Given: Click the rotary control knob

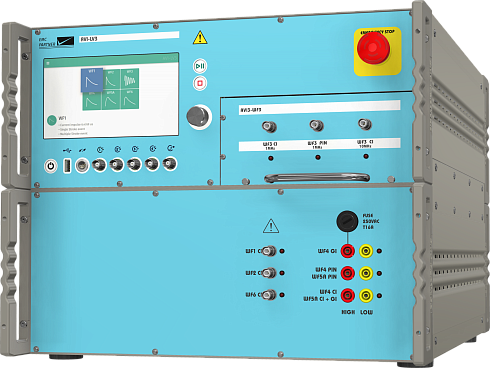Looking at the screenshot, I should [x=198, y=116].
